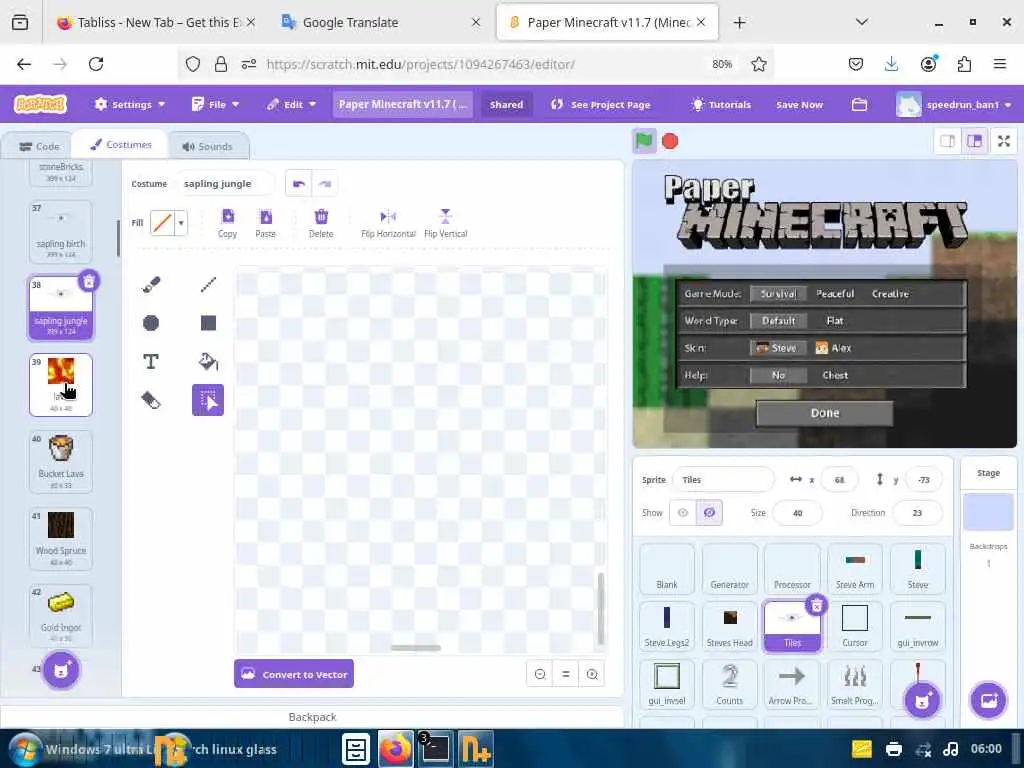Select the Line tool

(208, 285)
